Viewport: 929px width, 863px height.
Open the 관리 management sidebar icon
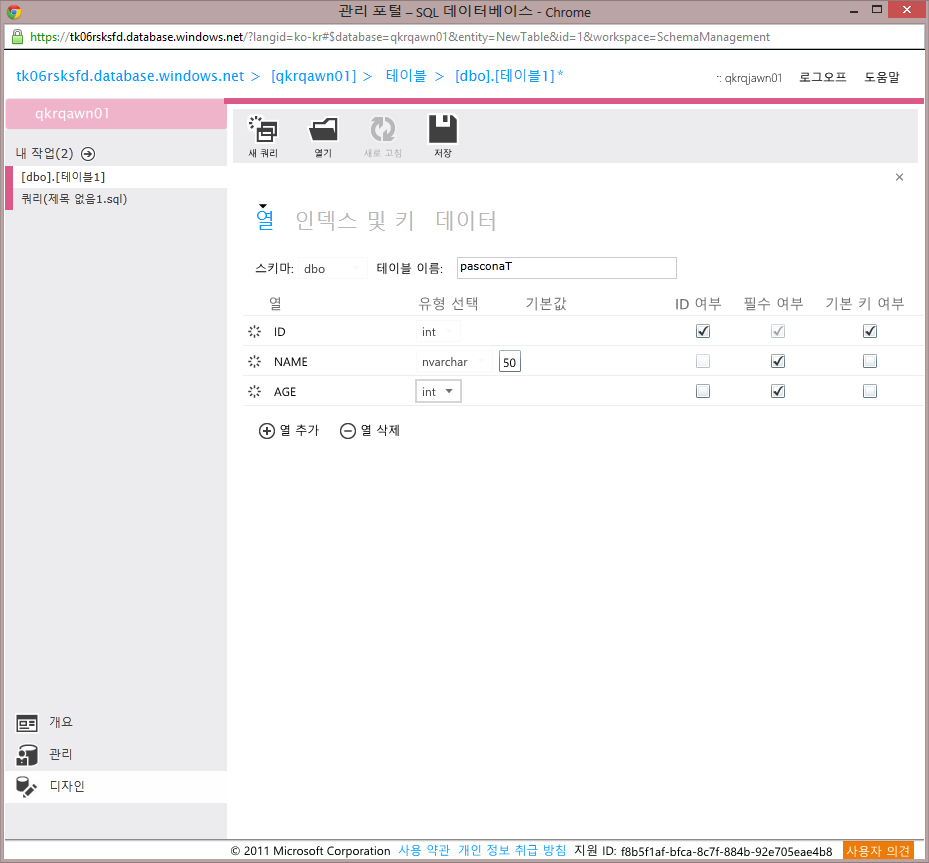[27, 755]
